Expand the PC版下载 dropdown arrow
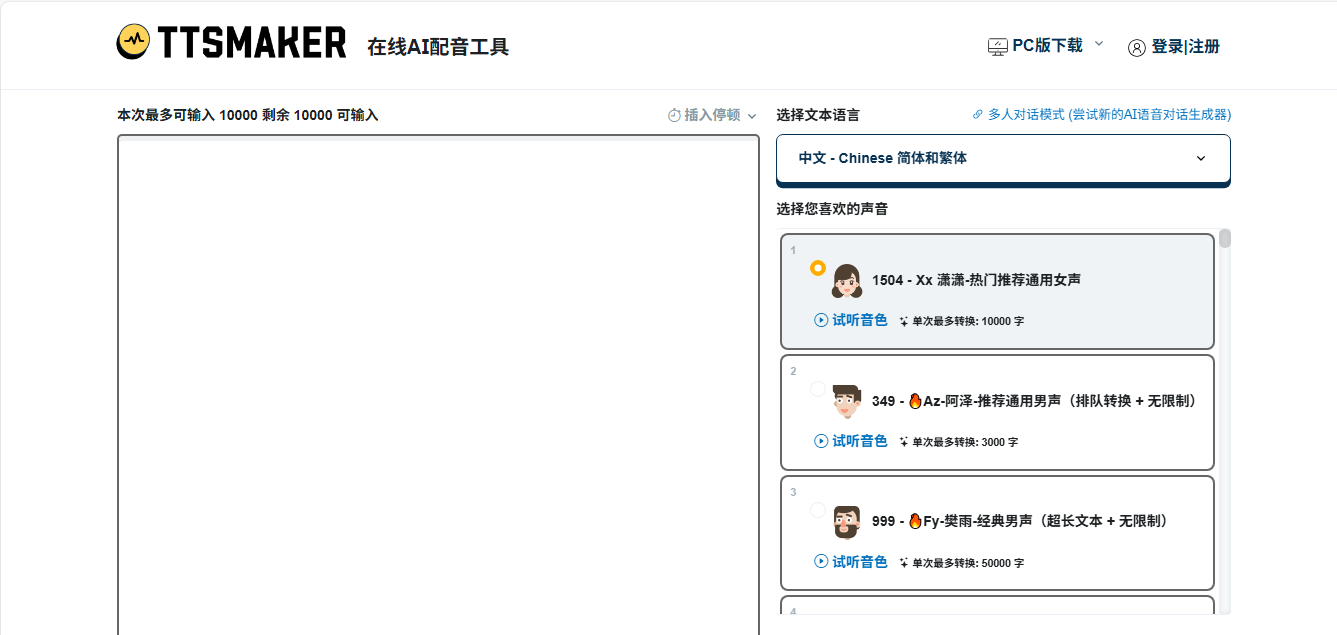Screen dimensions: 1337x635 [1099, 44]
